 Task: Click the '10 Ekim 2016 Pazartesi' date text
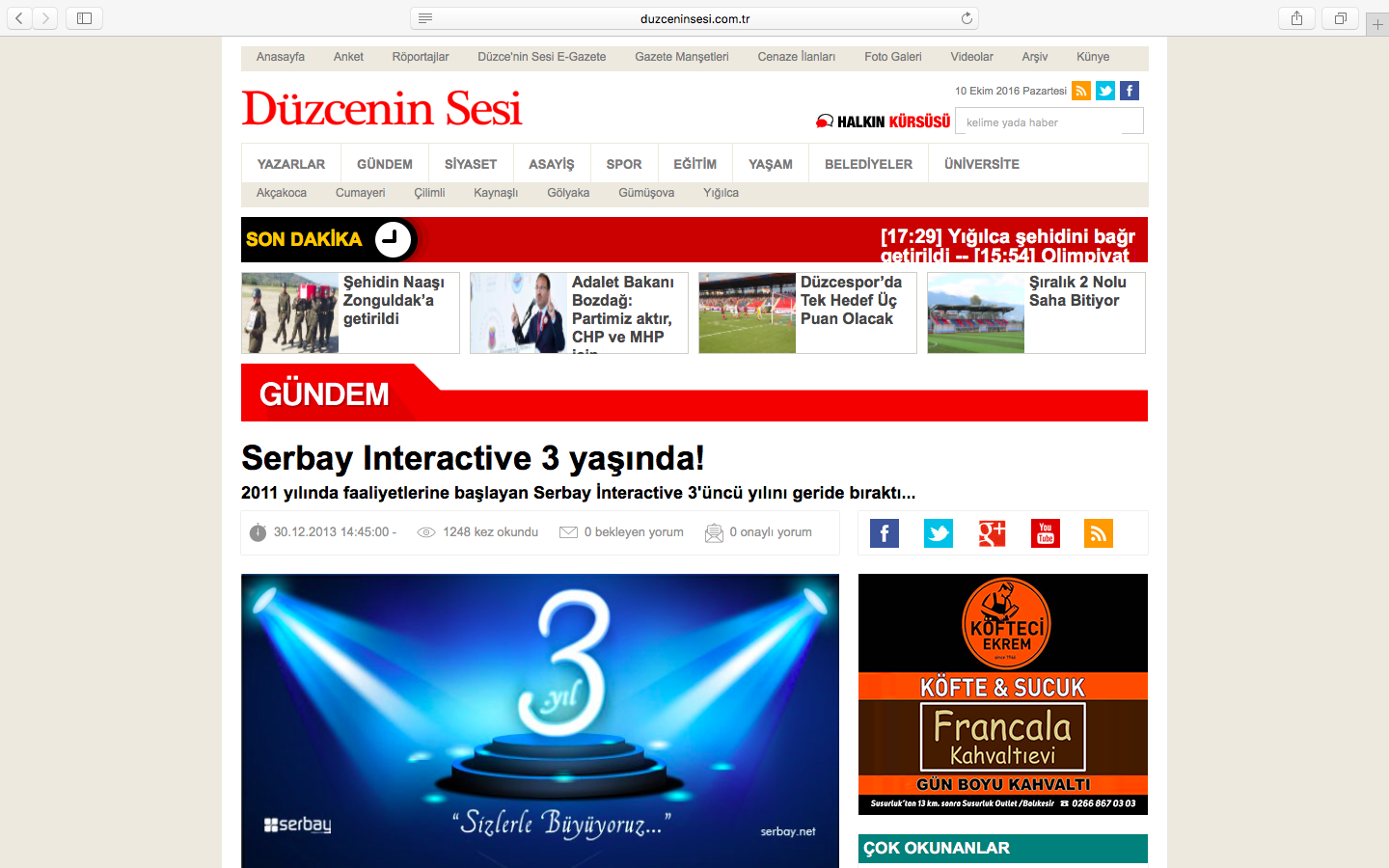point(1011,91)
